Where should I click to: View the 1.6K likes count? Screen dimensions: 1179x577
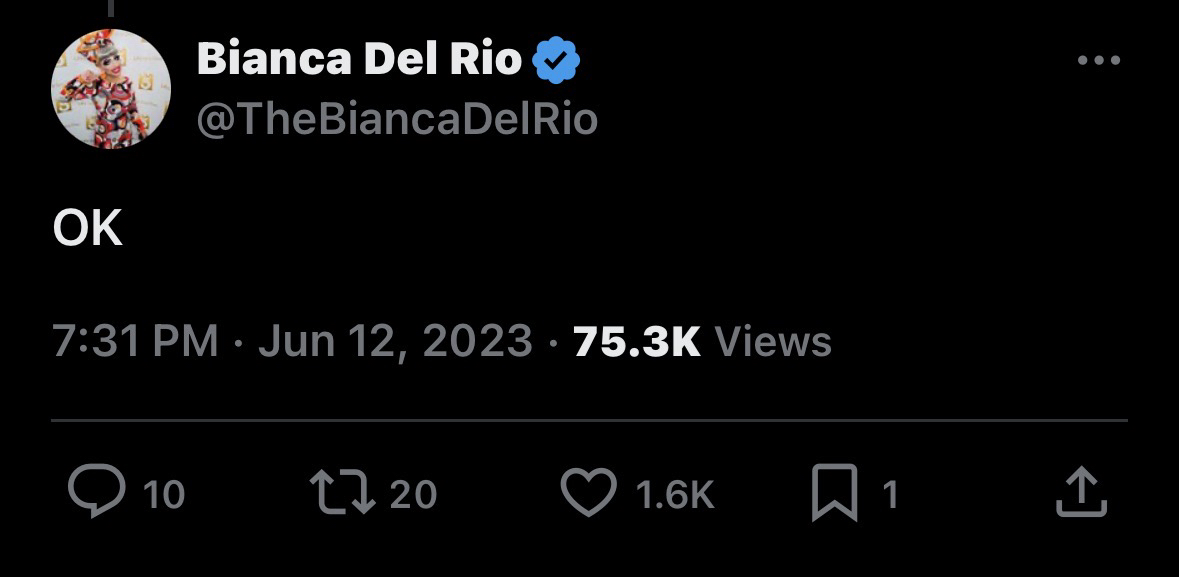676,494
